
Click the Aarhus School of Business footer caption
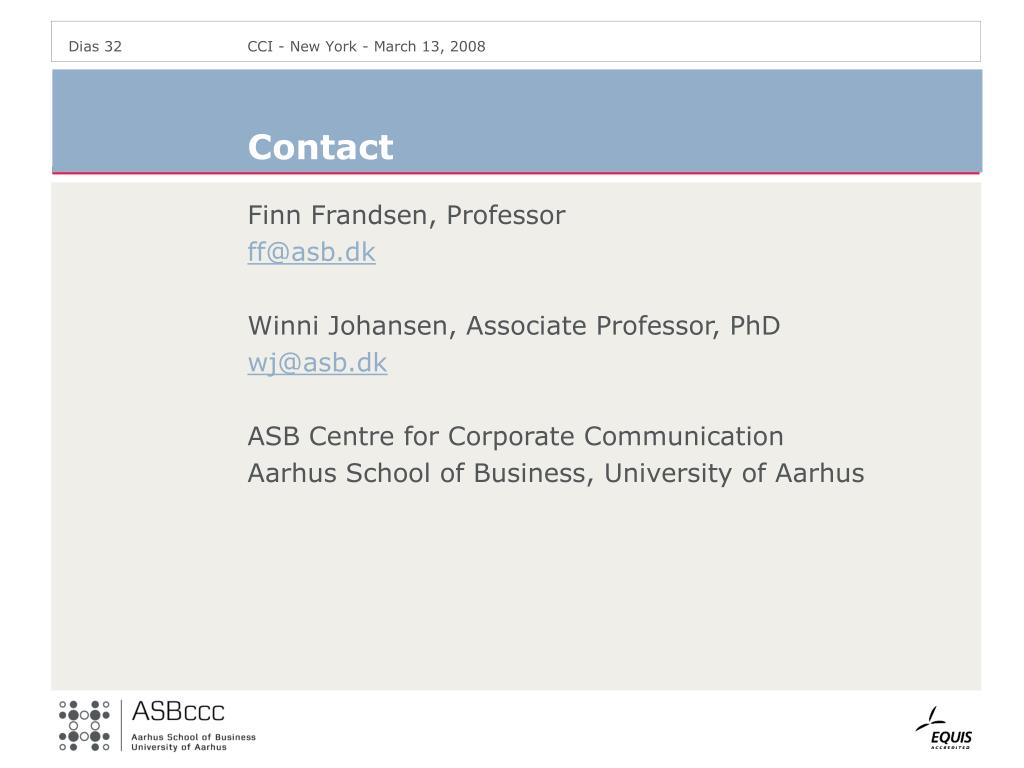click(193, 737)
